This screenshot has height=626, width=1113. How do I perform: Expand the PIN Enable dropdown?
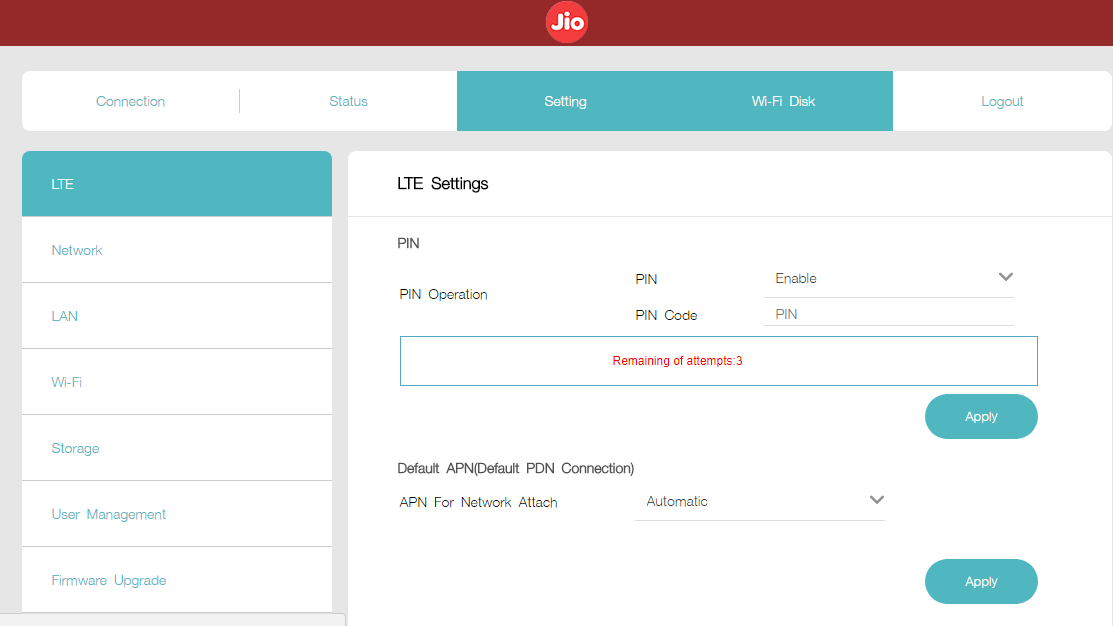[889, 279]
